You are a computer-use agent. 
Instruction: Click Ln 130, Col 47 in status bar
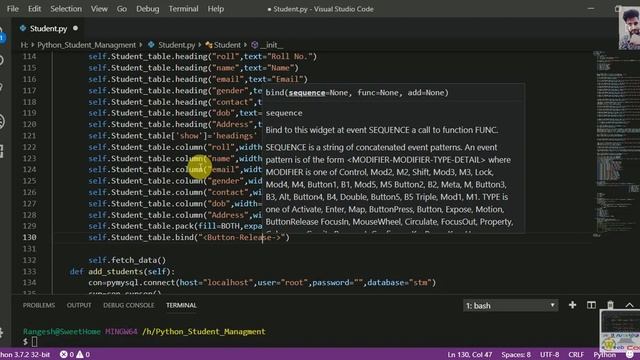469,355
